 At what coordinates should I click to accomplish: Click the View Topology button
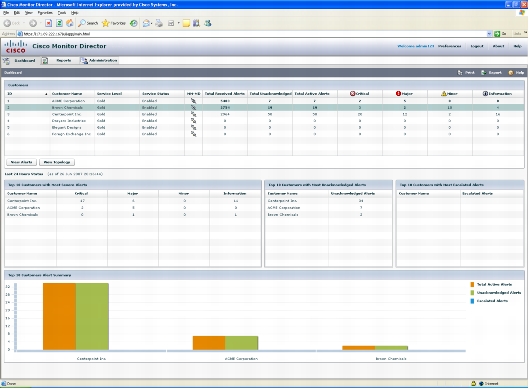pyautogui.click(x=57, y=162)
